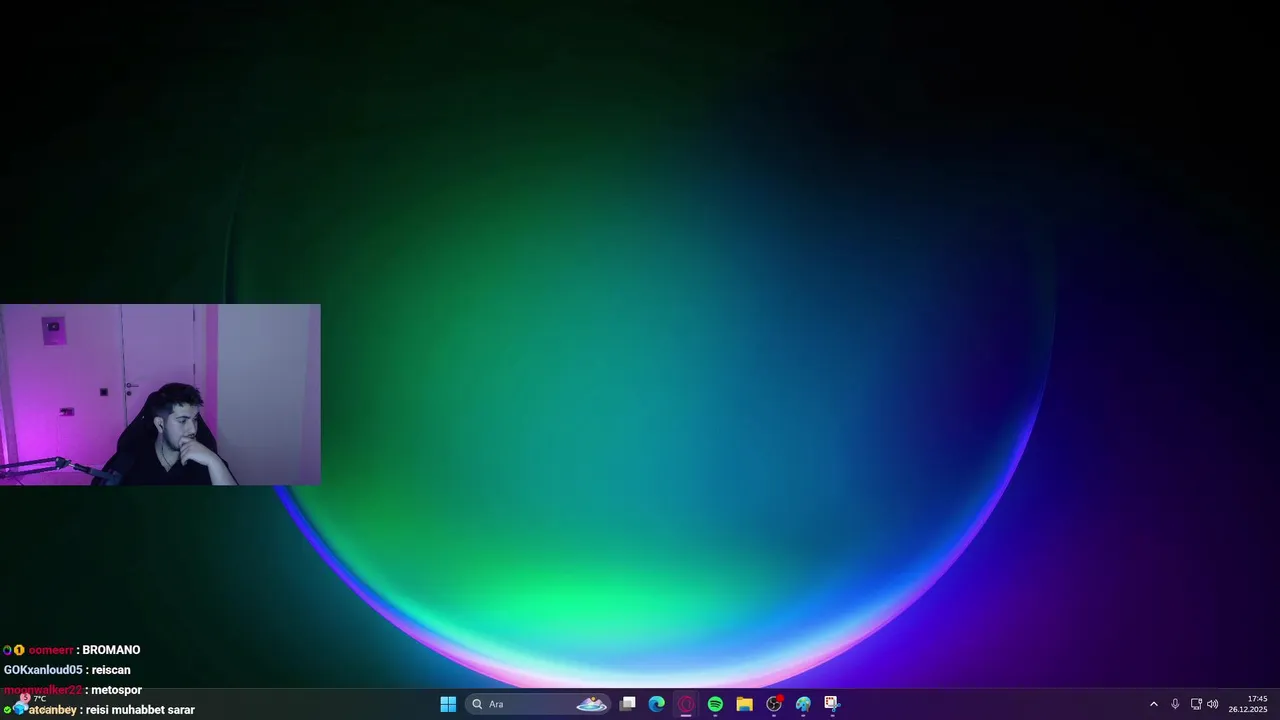Image resolution: width=1280 pixels, height=720 pixels.
Task: Switch to Opera GX in taskbar
Action: click(x=686, y=704)
